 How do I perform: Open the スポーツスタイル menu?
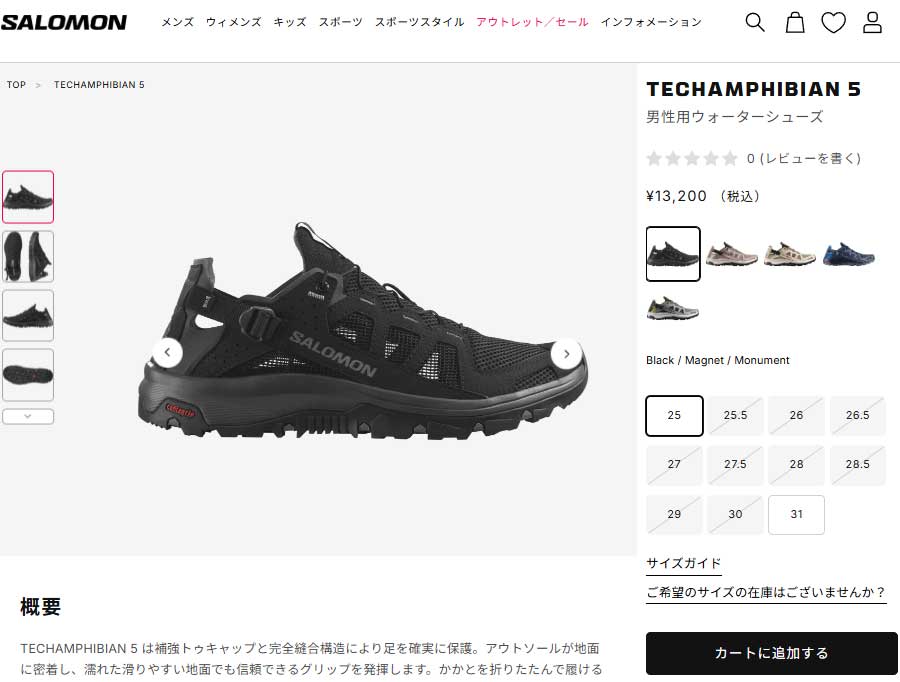(x=419, y=22)
